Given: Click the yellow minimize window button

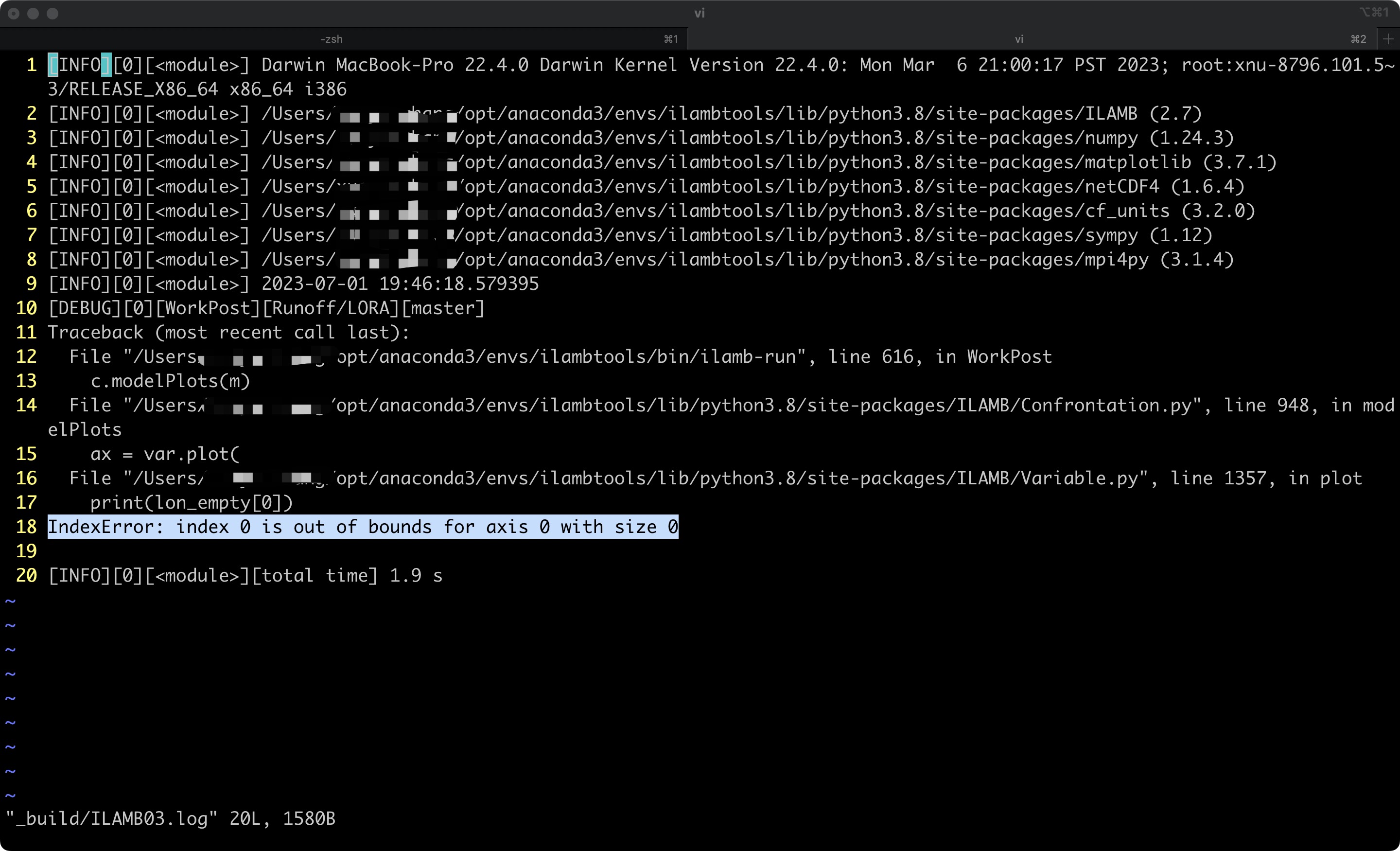Looking at the screenshot, I should tap(33, 14).
